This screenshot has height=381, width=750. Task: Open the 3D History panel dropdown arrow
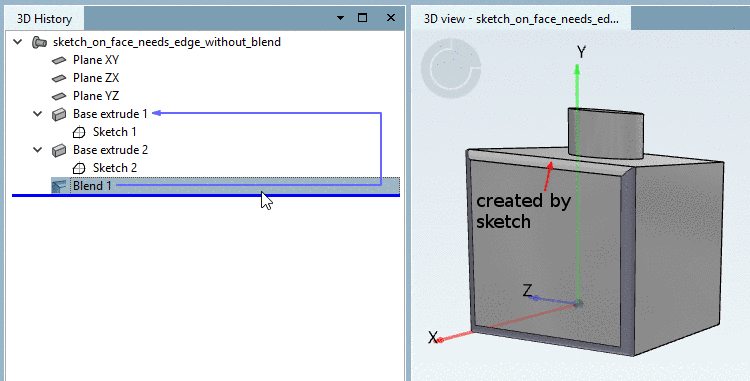340,18
